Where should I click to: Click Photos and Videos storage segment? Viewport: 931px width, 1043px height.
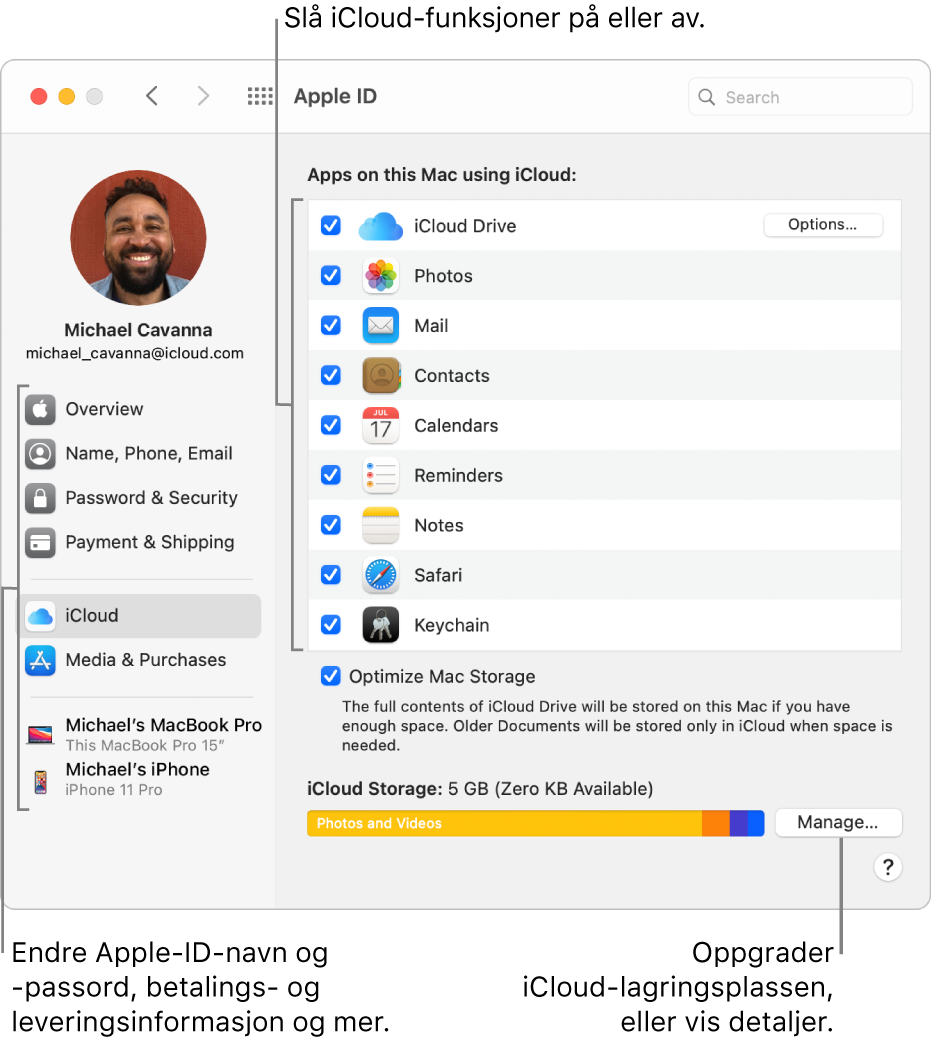(504, 823)
